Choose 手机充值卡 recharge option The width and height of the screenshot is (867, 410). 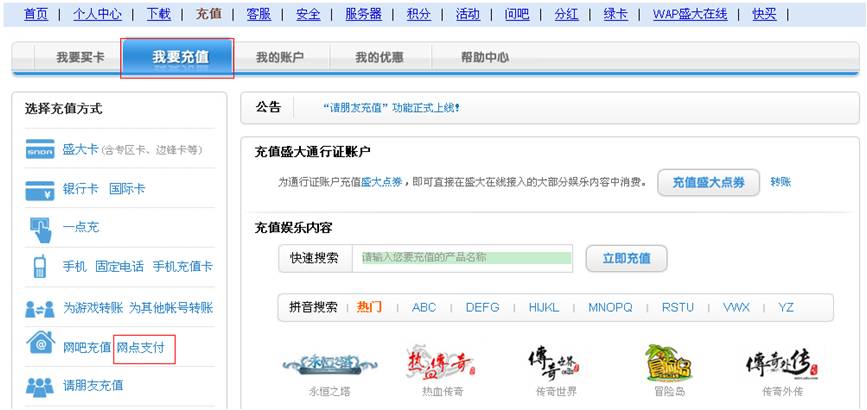182,267
